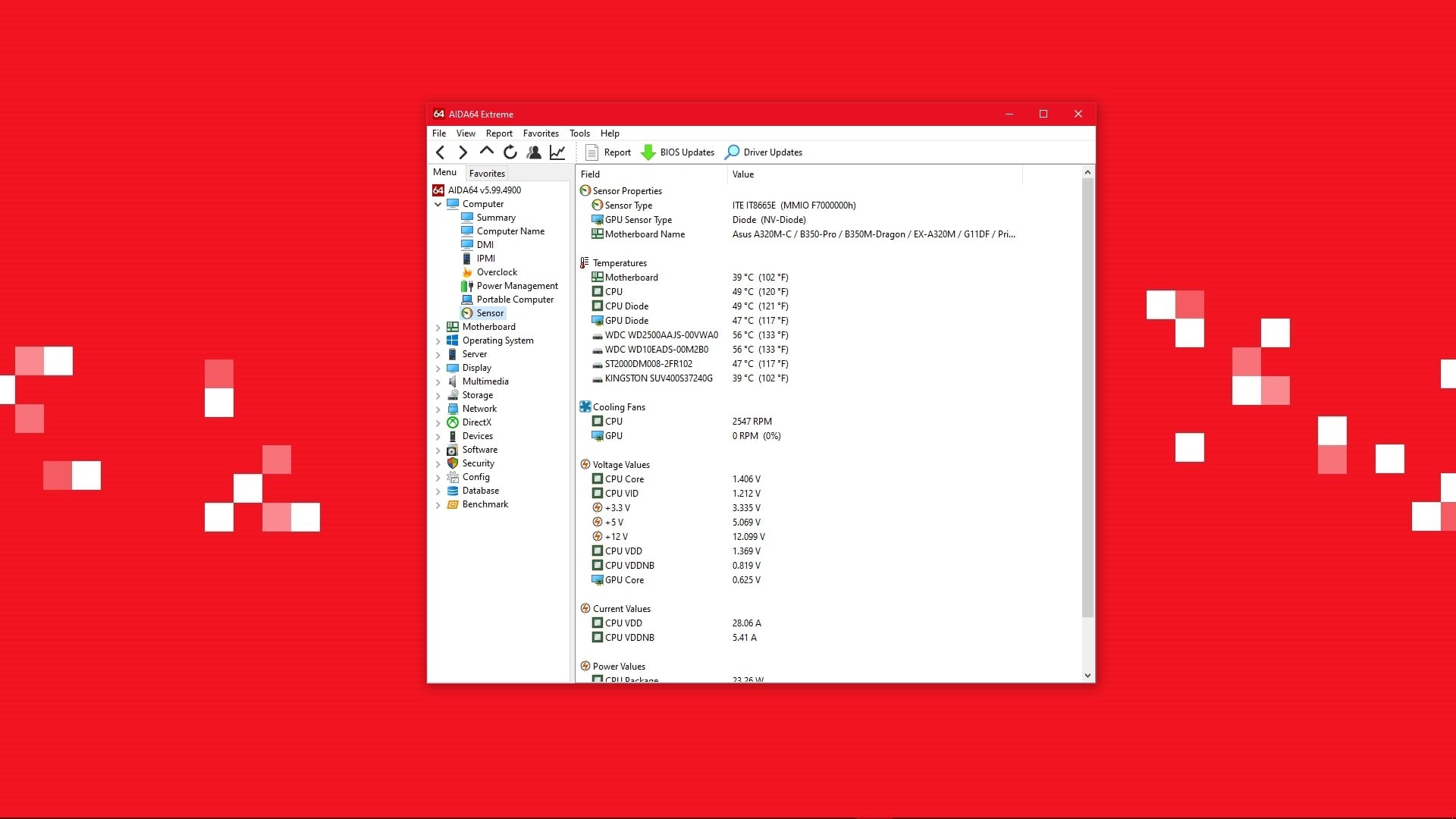Click the Voltage Values section icon

(585, 465)
